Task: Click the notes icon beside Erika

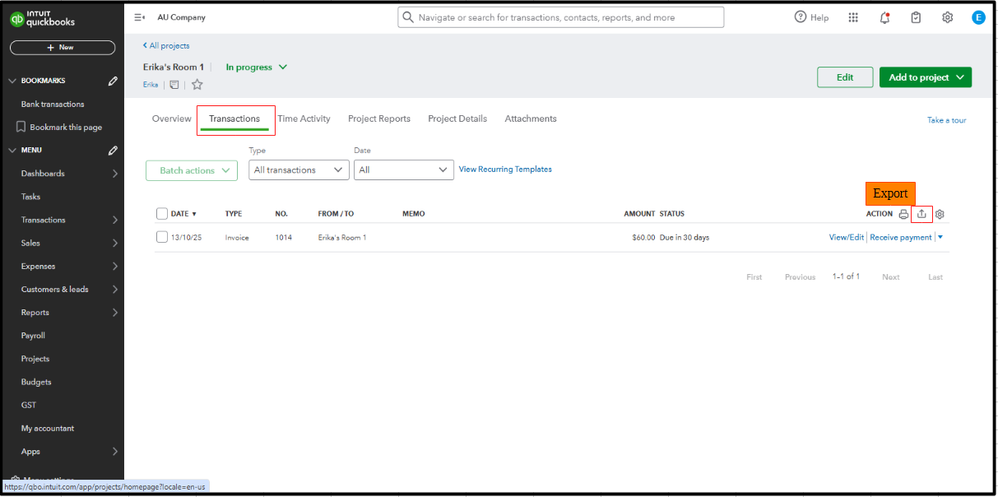Action: [174, 84]
